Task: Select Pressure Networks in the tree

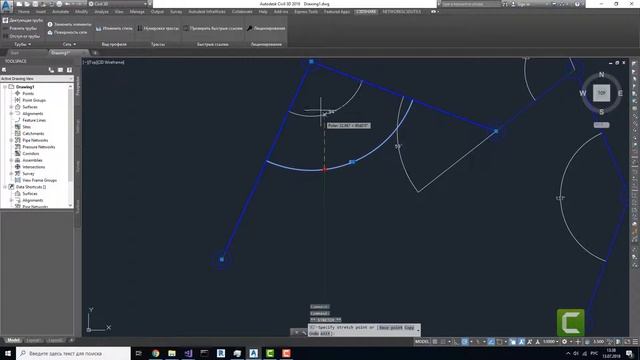Action: [38, 147]
